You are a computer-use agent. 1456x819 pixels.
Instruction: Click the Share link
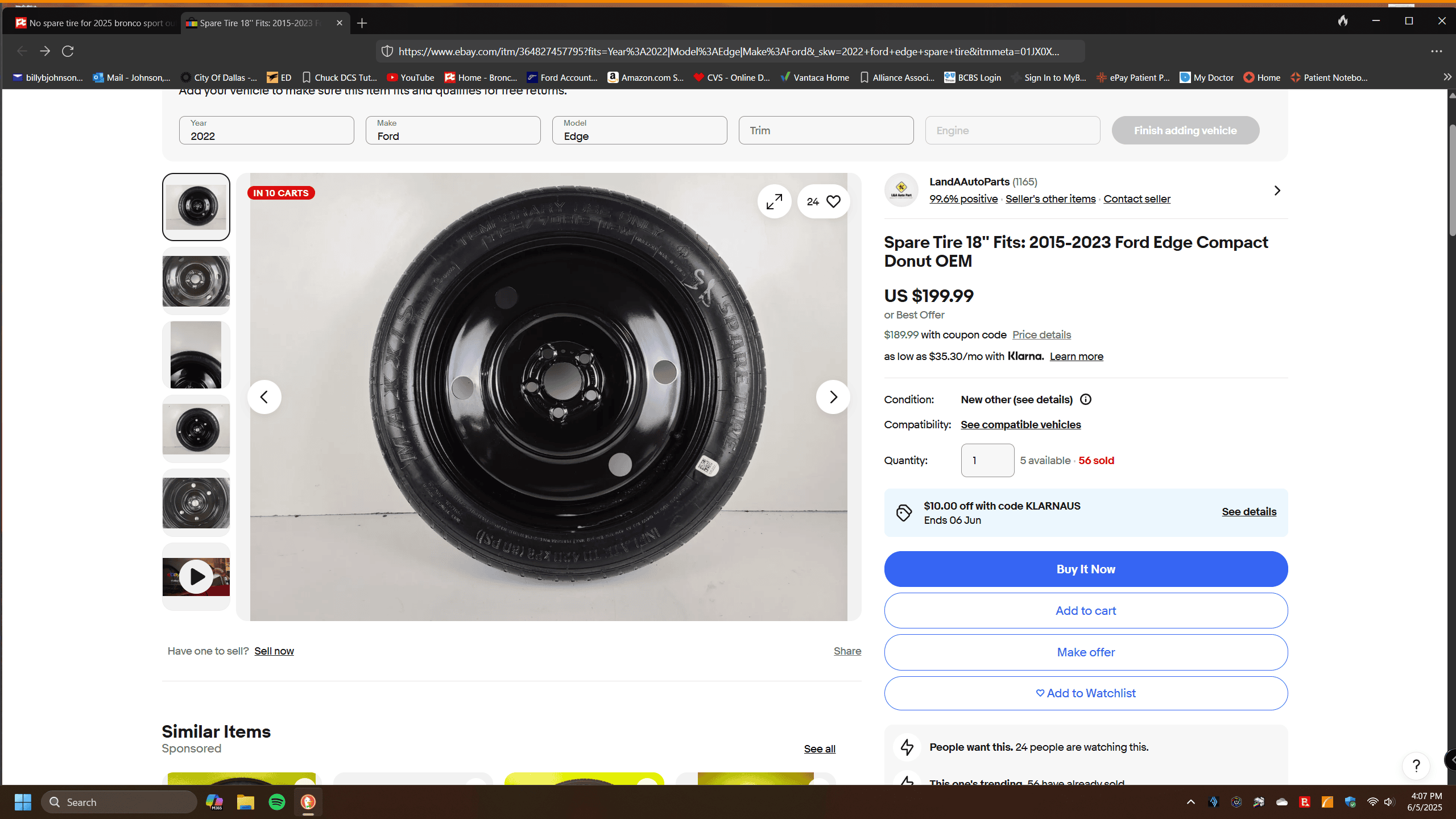[847, 651]
